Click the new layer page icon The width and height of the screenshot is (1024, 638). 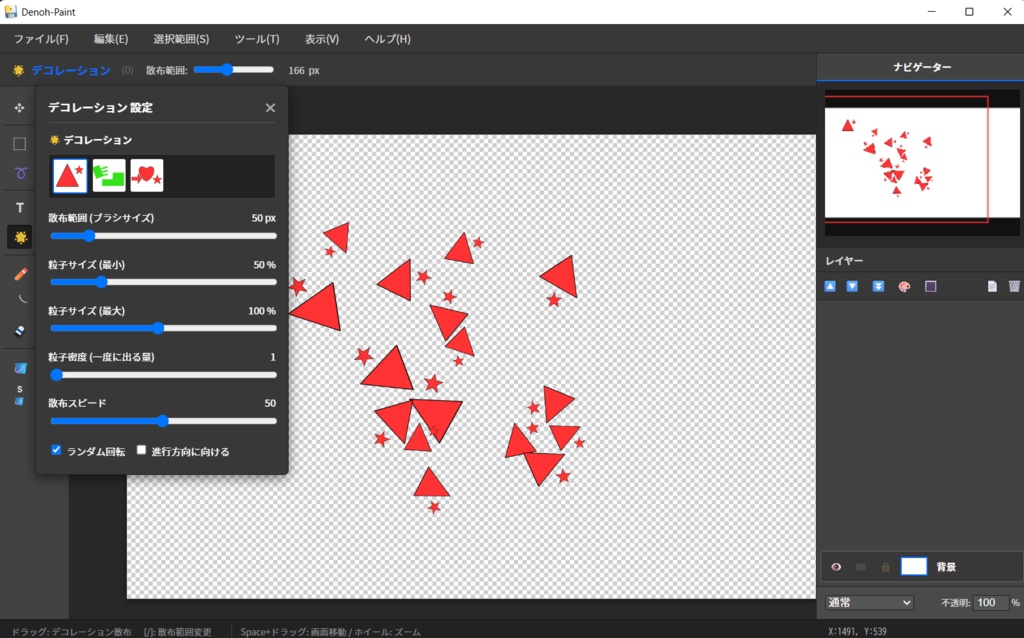(x=992, y=286)
